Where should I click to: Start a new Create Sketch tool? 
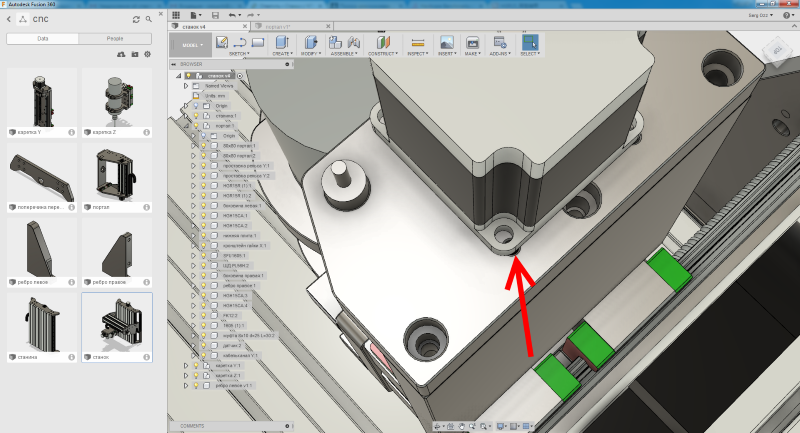click(x=221, y=42)
